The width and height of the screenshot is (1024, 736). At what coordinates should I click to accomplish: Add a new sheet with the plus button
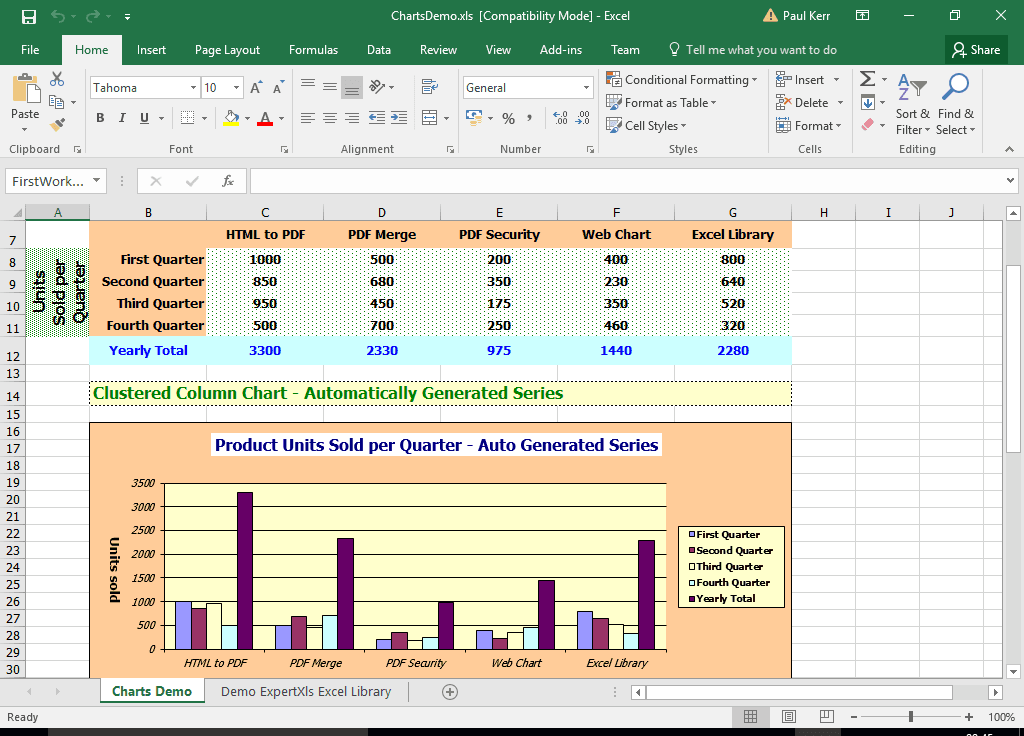[x=450, y=692]
